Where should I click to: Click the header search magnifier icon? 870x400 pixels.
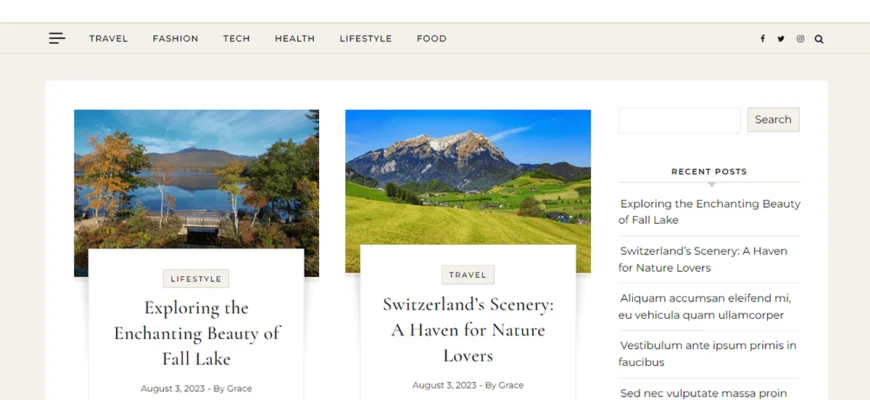819,39
